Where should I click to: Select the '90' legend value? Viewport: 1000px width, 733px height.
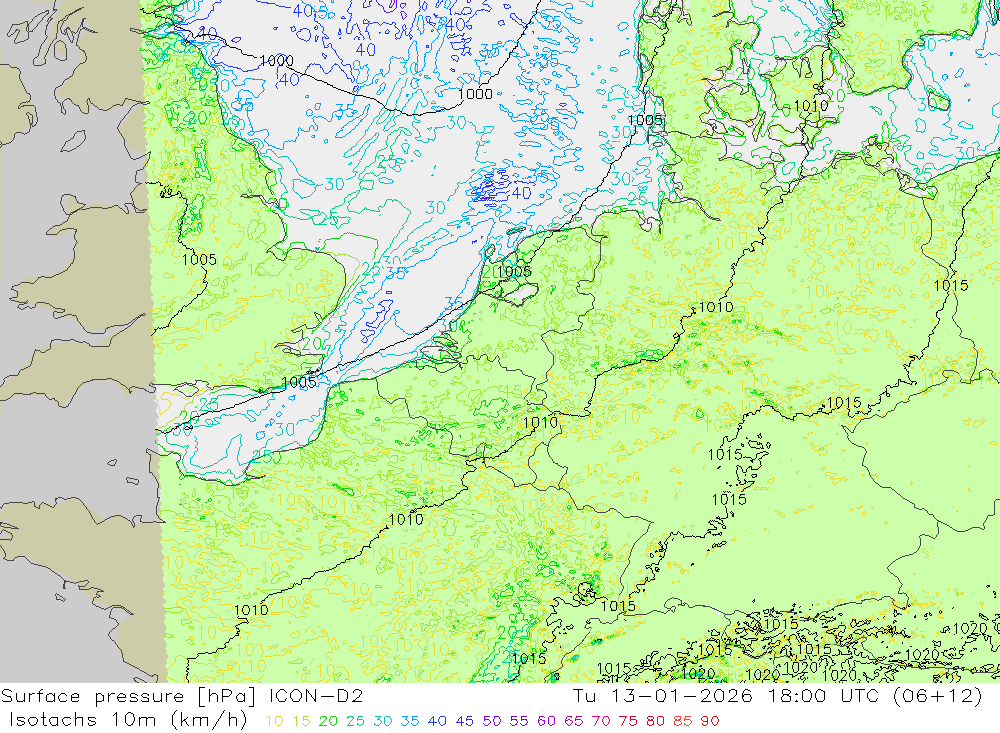(710, 722)
